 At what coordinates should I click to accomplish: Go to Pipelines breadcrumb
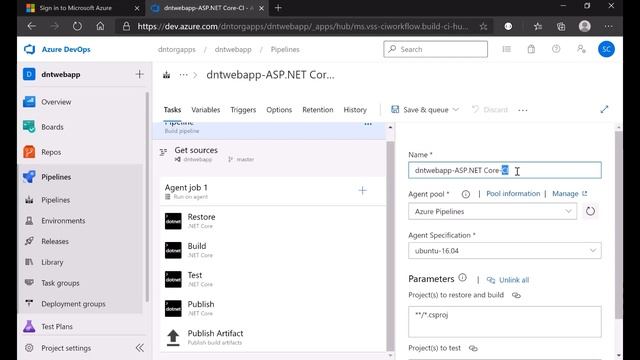tap(285, 49)
